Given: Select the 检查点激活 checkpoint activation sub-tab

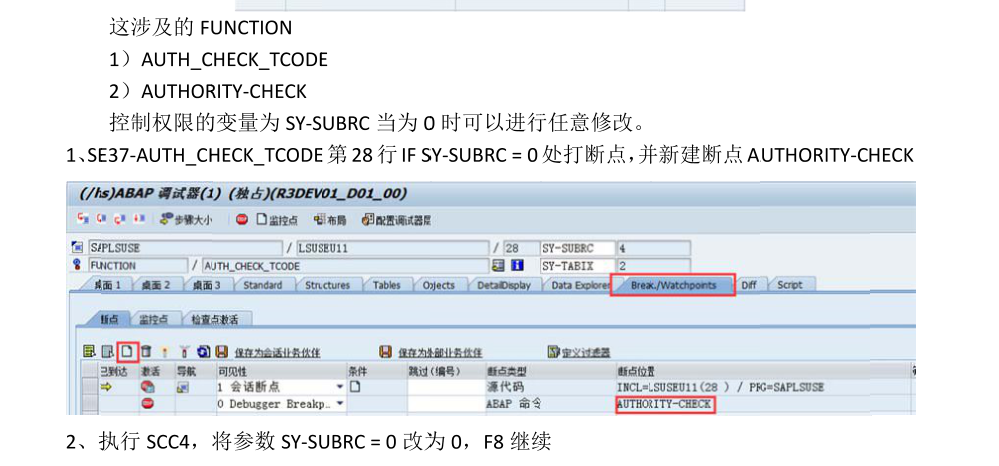Looking at the screenshot, I should point(217,319).
